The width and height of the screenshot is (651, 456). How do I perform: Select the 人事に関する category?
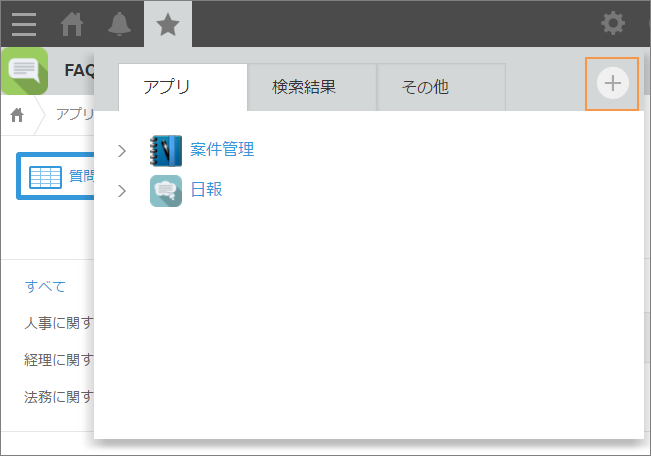click(x=59, y=323)
